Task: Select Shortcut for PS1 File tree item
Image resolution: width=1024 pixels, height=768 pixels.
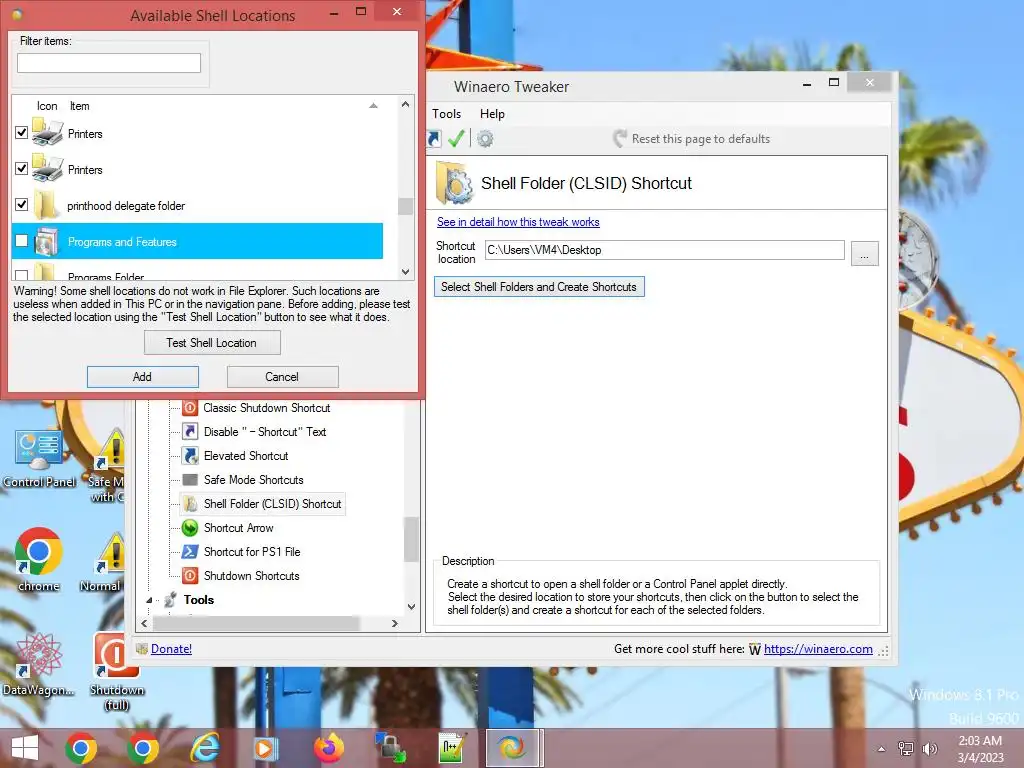Action: click(252, 552)
